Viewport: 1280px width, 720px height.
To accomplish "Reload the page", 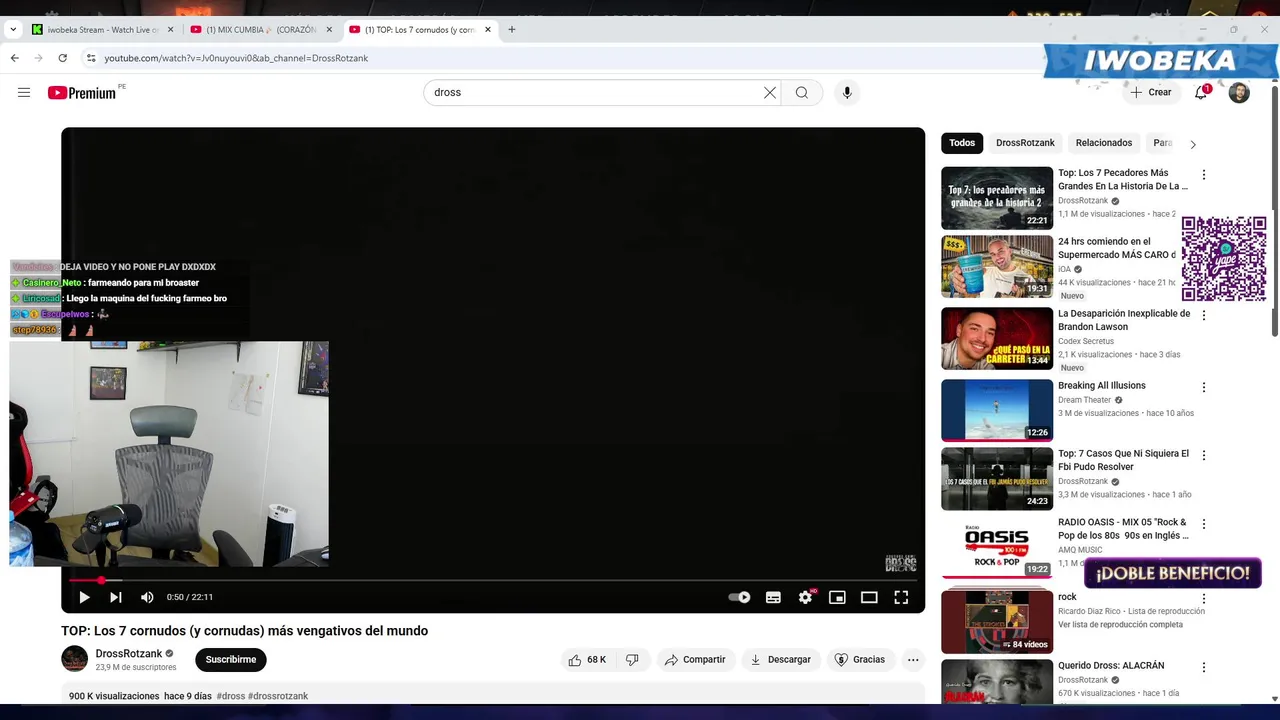I will click(x=62, y=58).
